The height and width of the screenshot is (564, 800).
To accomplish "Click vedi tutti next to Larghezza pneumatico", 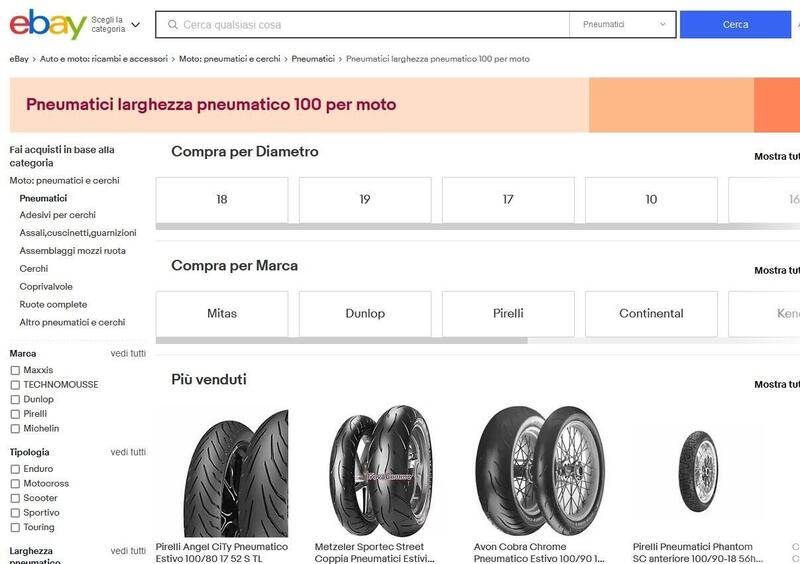I will click(x=128, y=551).
